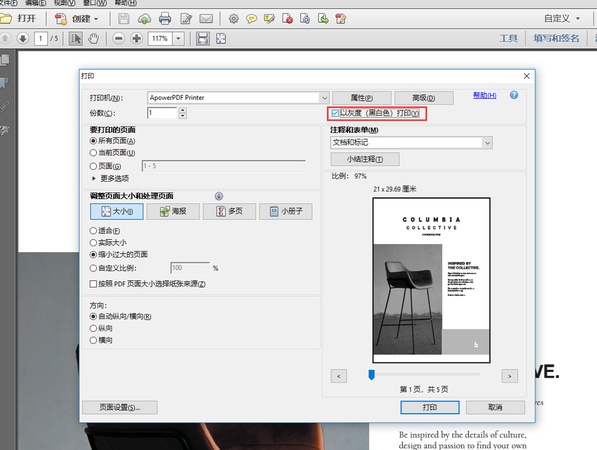Select the 缩小过大的页面 radio option
597x450 pixels.
click(93, 254)
